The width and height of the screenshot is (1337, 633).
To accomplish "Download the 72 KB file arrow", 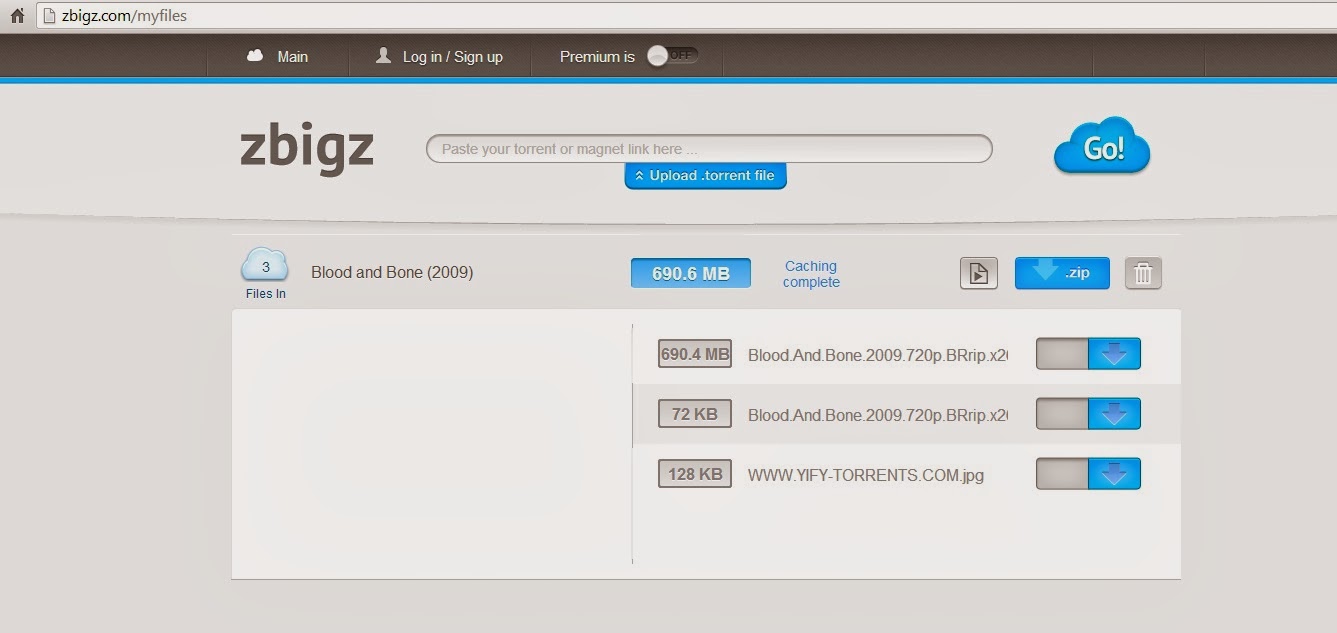I will pyautogui.click(x=1114, y=414).
